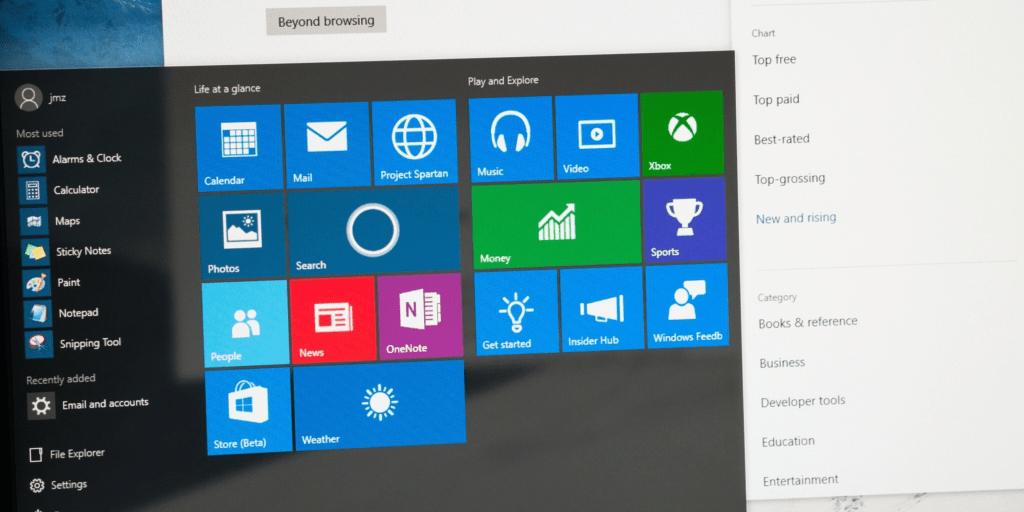Open the People tile
Screen dimensions: 1024x512
pos(246,323)
